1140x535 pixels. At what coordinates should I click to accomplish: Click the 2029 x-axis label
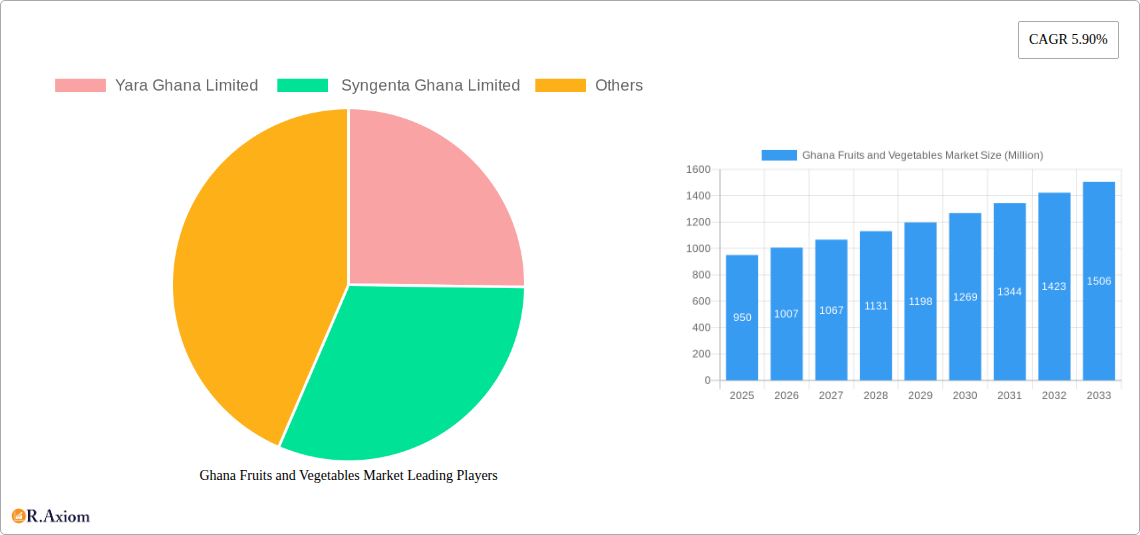tap(920, 395)
